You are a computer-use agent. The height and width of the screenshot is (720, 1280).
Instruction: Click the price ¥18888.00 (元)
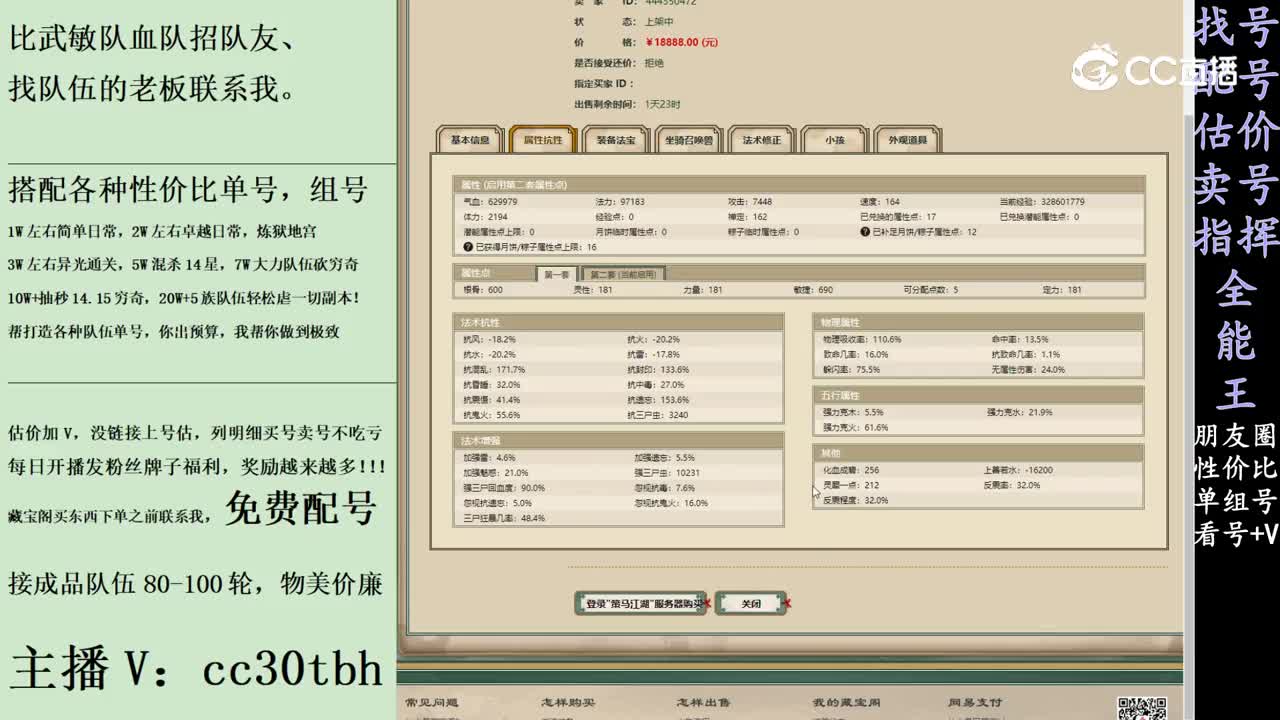(682, 43)
